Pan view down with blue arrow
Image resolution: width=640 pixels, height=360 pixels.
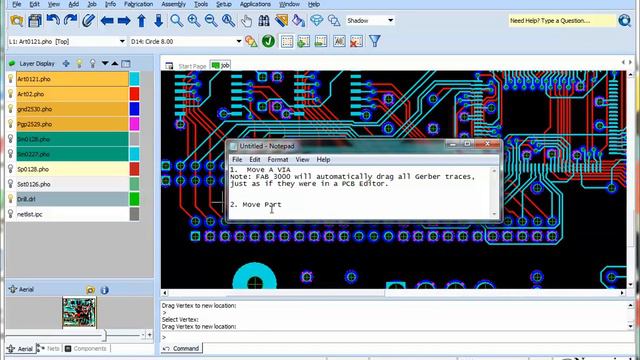coord(159,20)
